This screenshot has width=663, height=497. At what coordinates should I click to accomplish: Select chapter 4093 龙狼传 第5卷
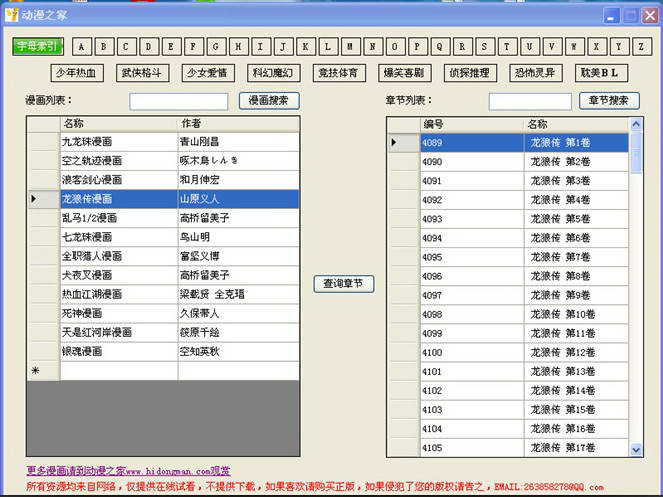(x=508, y=219)
